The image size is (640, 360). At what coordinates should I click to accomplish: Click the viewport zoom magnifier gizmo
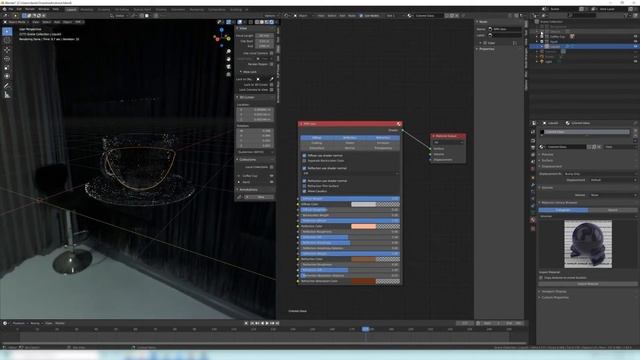coord(229,51)
